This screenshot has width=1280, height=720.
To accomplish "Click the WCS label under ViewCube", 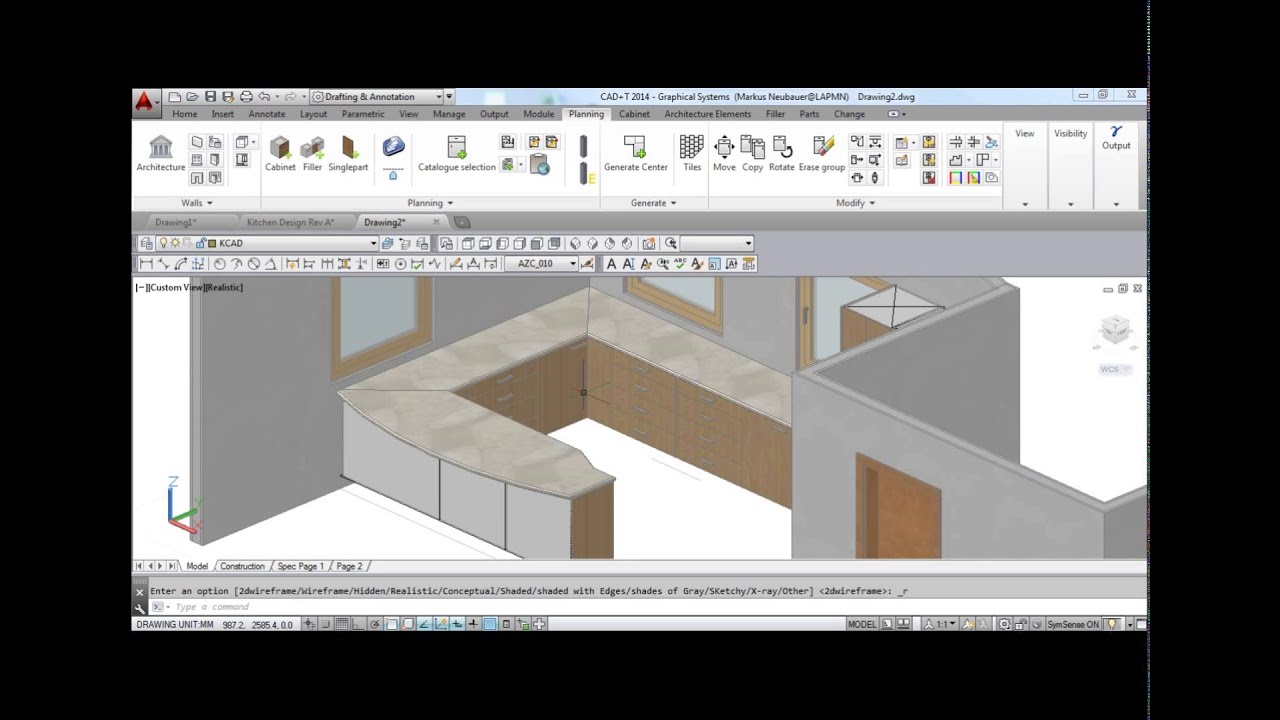I will [1110, 369].
